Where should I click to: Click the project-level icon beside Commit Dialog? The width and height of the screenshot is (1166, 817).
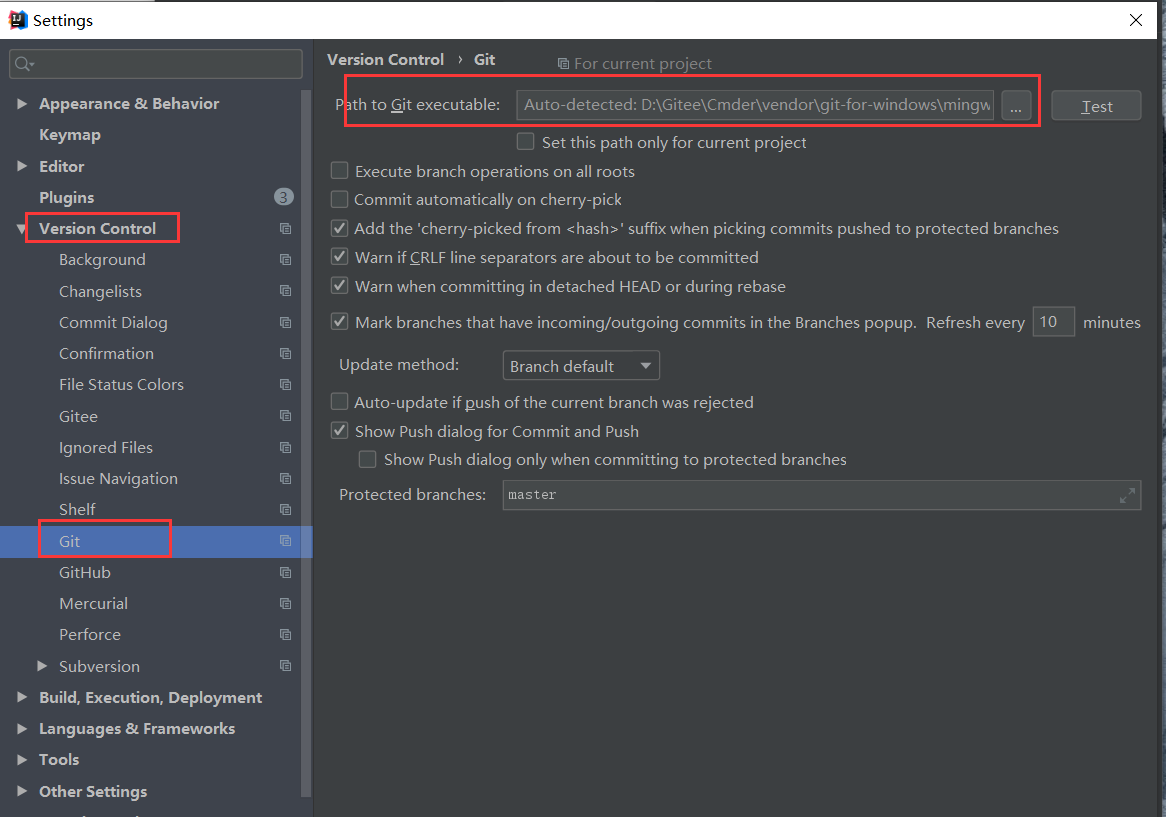point(286,323)
